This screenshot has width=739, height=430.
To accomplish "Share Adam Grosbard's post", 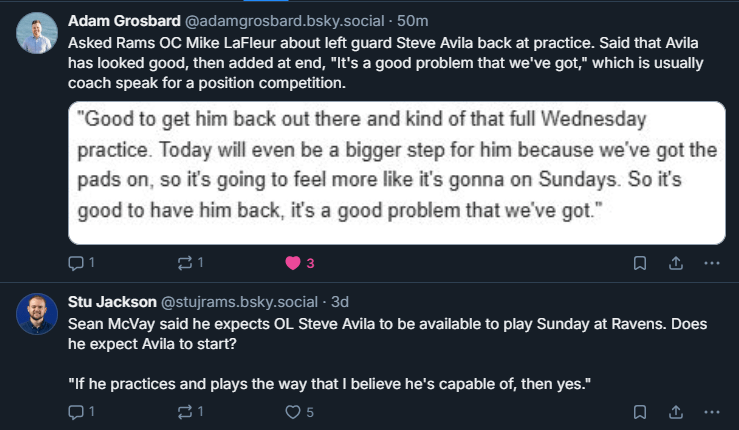I will click(x=676, y=263).
